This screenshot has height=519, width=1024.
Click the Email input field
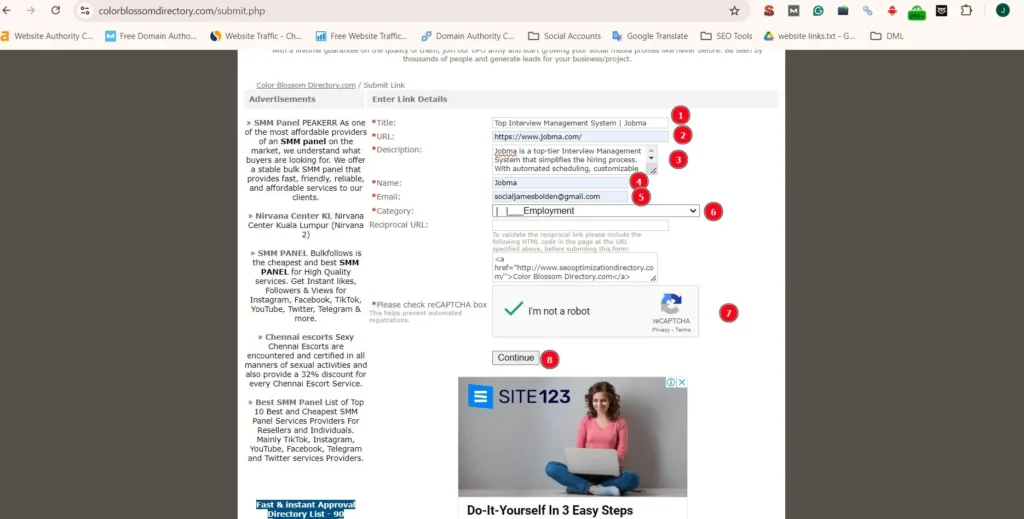tap(560, 197)
